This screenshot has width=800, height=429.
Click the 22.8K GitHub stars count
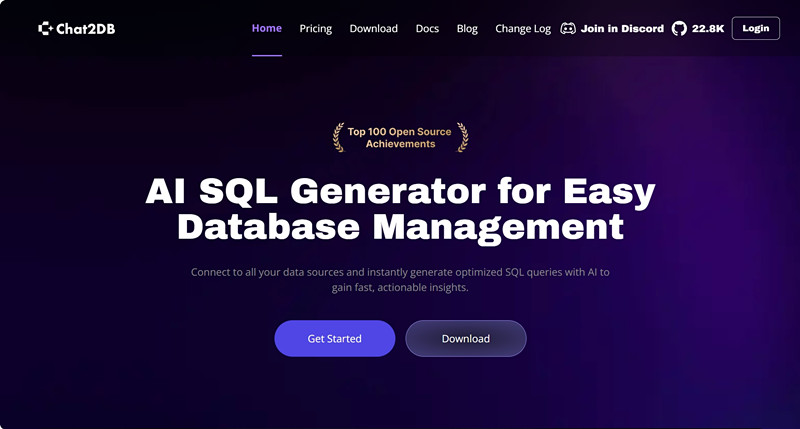point(708,29)
